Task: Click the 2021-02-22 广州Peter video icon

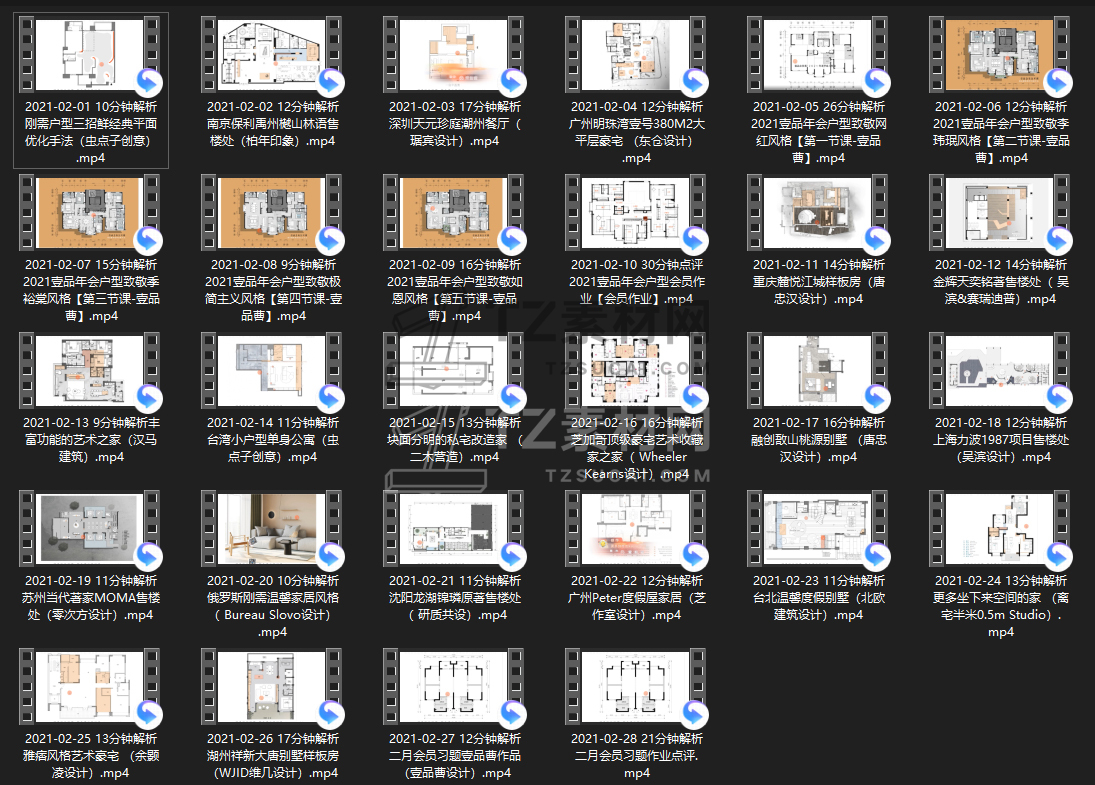Action: pyautogui.click(x=636, y=528)
